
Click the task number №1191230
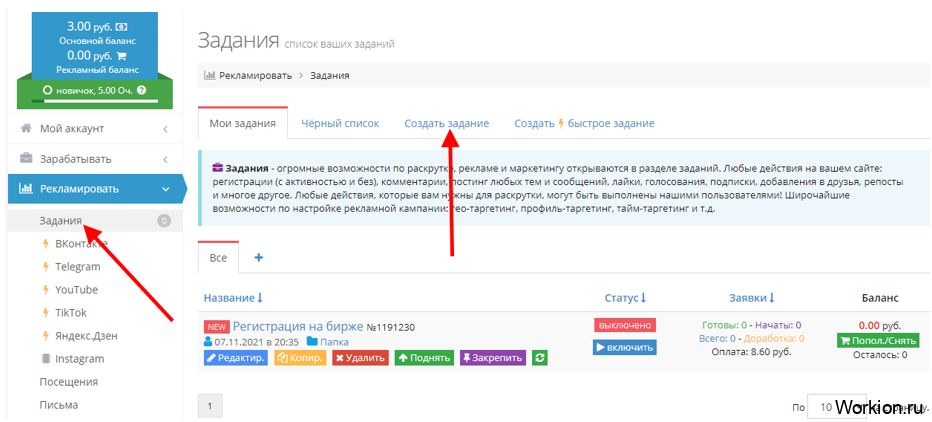[391, 326]
